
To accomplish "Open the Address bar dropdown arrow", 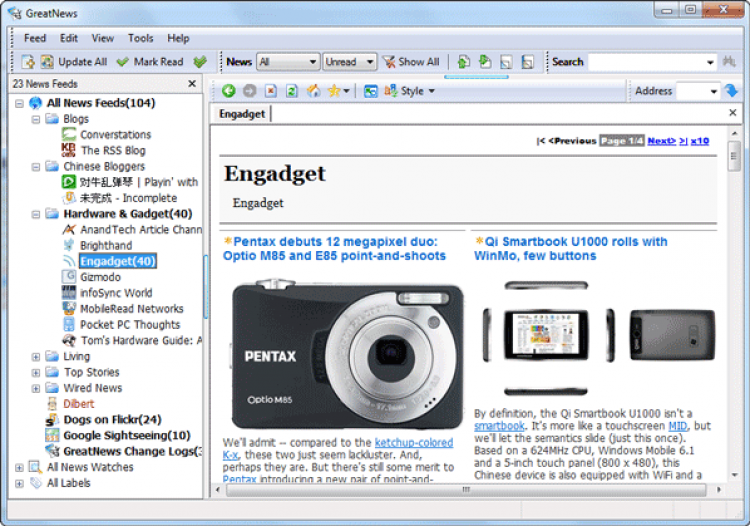I will pyautogui.click(x=714, y=91).
